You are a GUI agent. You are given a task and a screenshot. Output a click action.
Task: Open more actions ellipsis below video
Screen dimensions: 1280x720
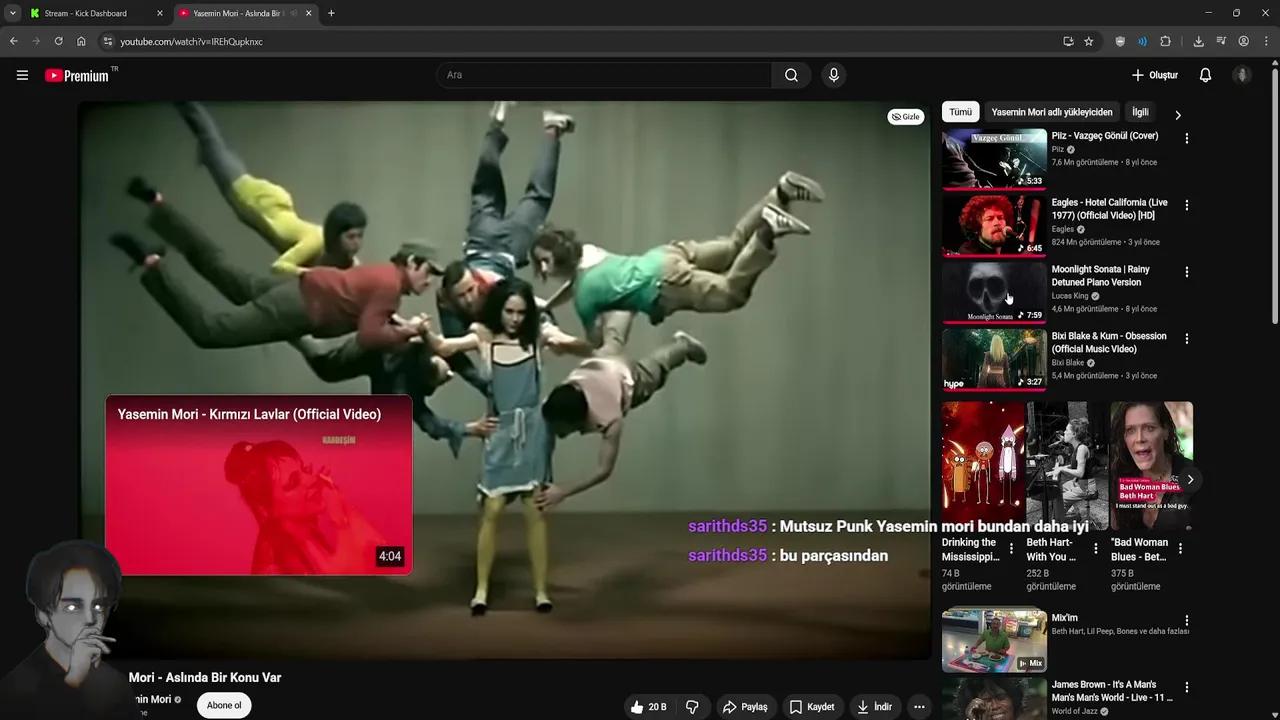[919, 707]
